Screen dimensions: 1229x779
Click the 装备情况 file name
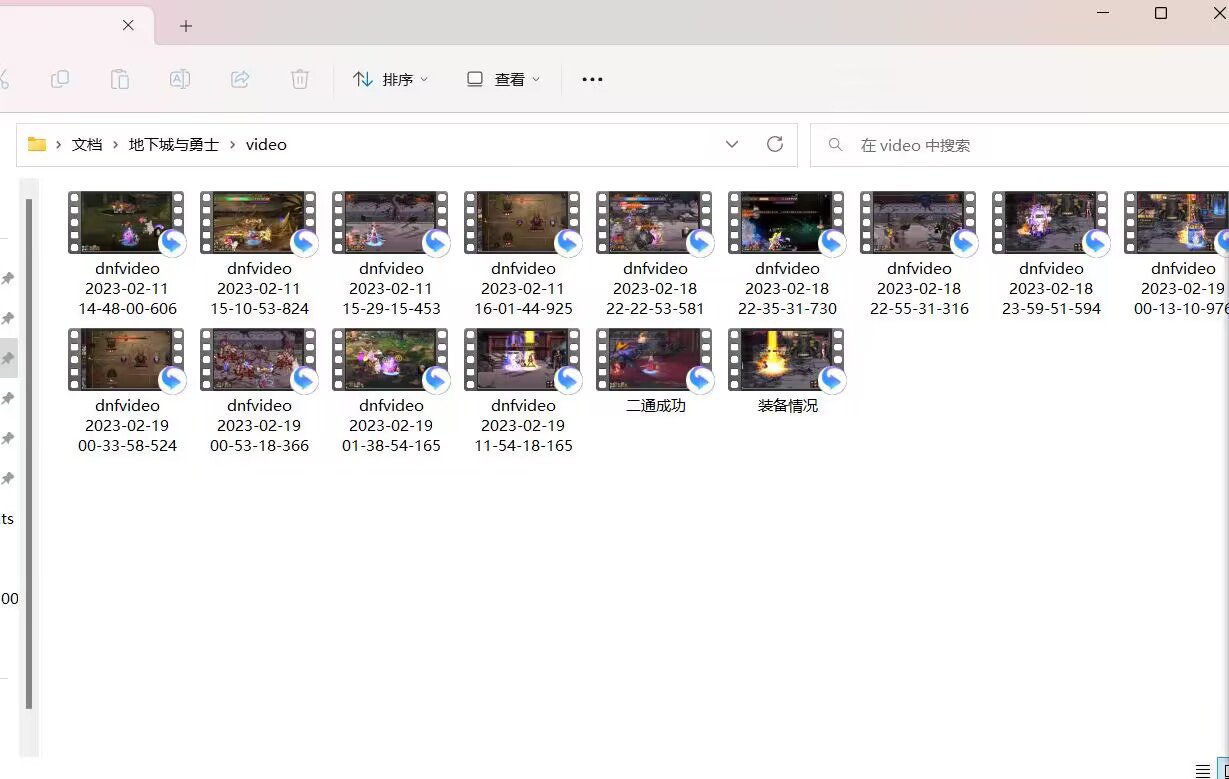787,406
